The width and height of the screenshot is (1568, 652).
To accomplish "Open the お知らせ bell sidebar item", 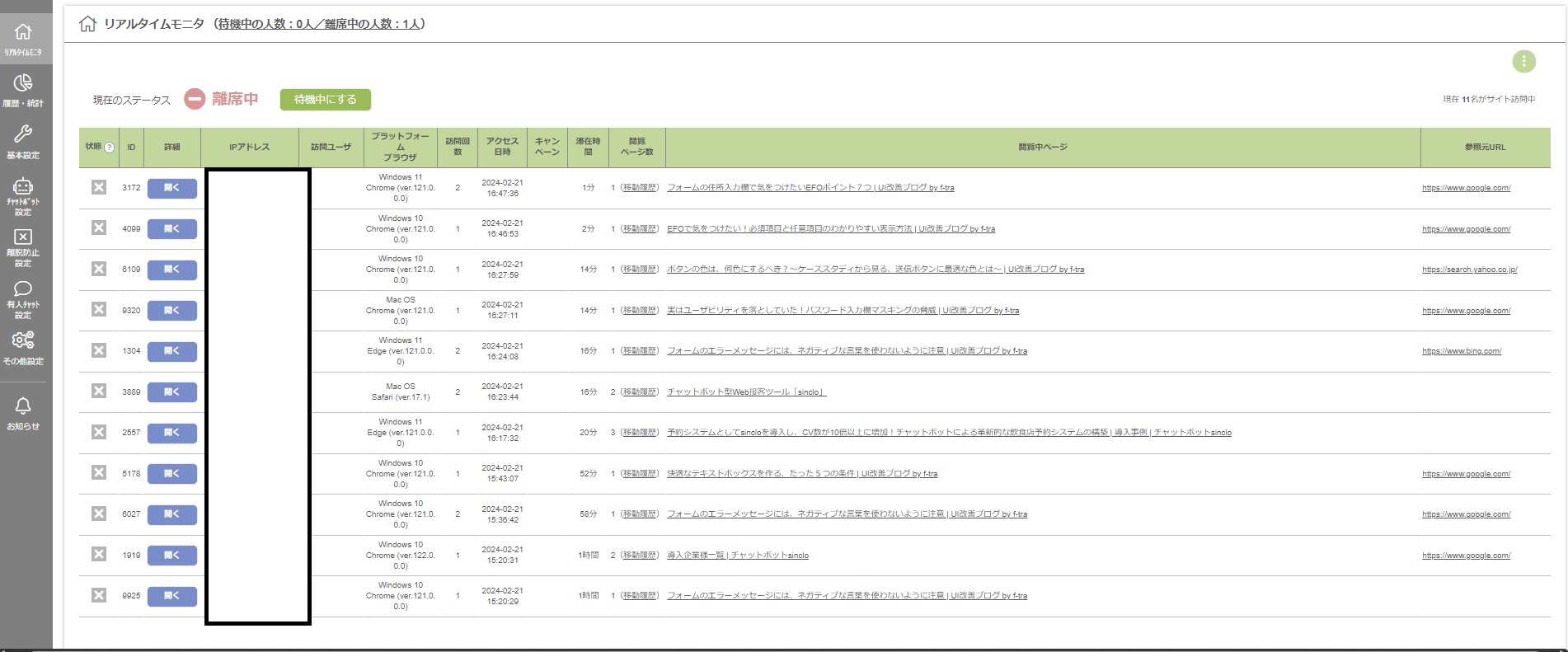I will pos(23,414).
